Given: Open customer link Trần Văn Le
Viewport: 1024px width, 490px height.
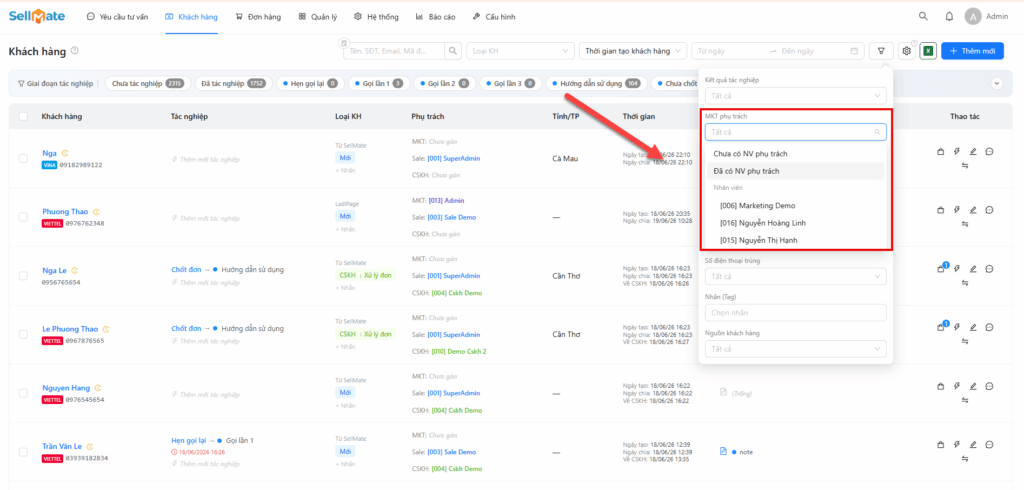Looking at the screenshot, I should (x=62, y=446).
